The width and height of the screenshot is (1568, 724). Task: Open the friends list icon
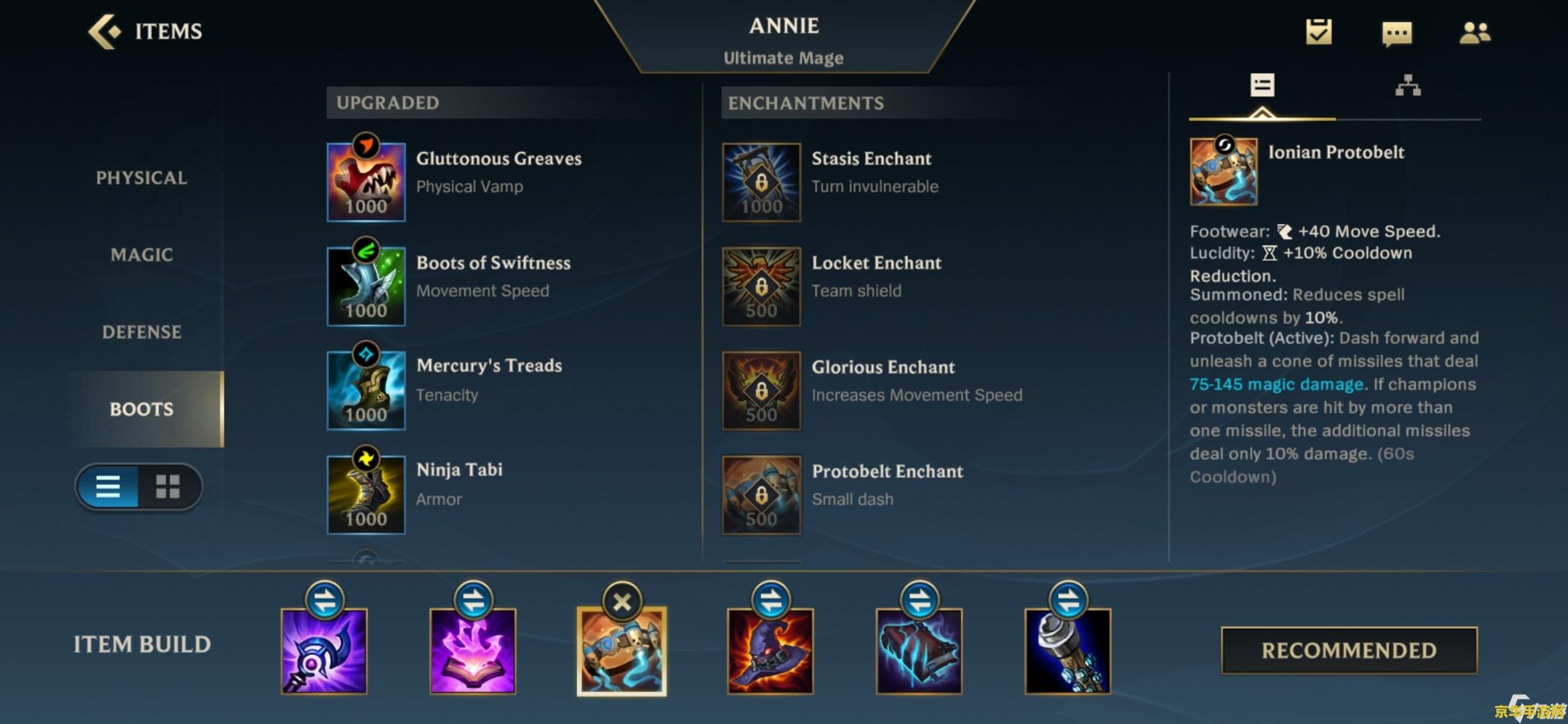pyautogui.click(x=1475, y=32)
